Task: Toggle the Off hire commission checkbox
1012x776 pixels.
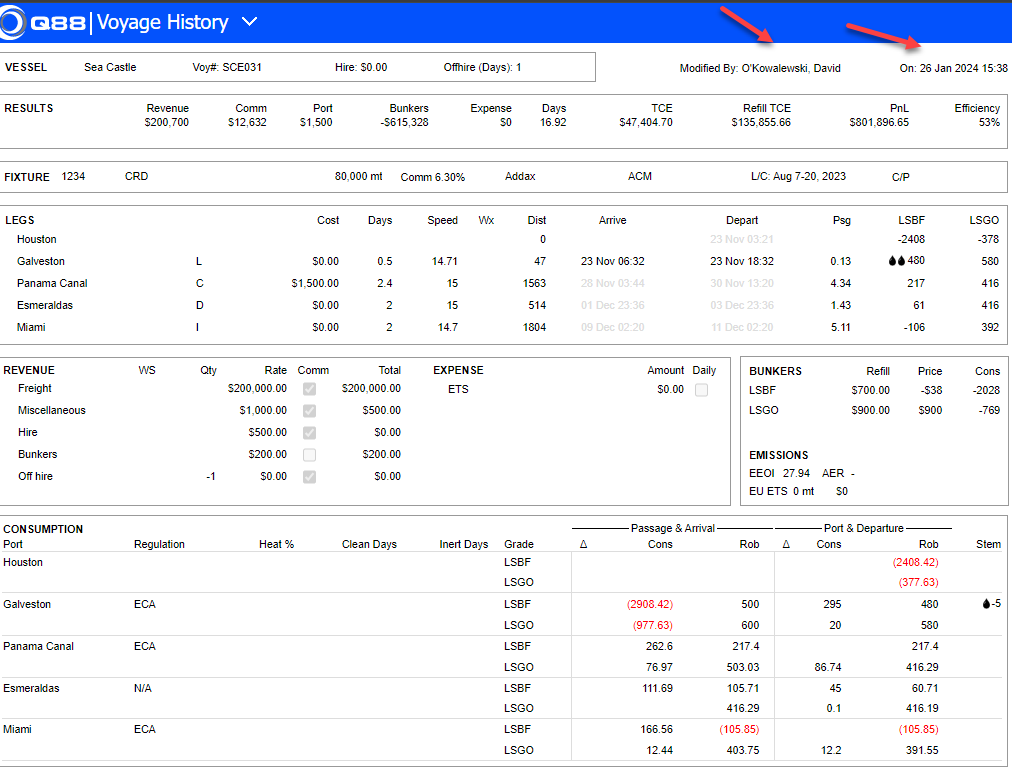Action: coord(310,477)
